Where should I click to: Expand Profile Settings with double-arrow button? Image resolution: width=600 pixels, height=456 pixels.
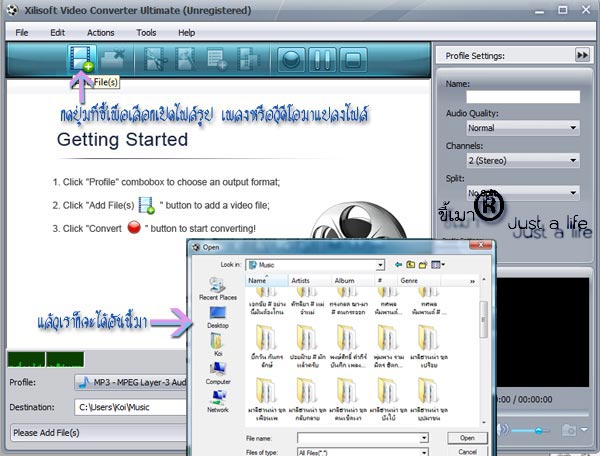tap(582, 55)
